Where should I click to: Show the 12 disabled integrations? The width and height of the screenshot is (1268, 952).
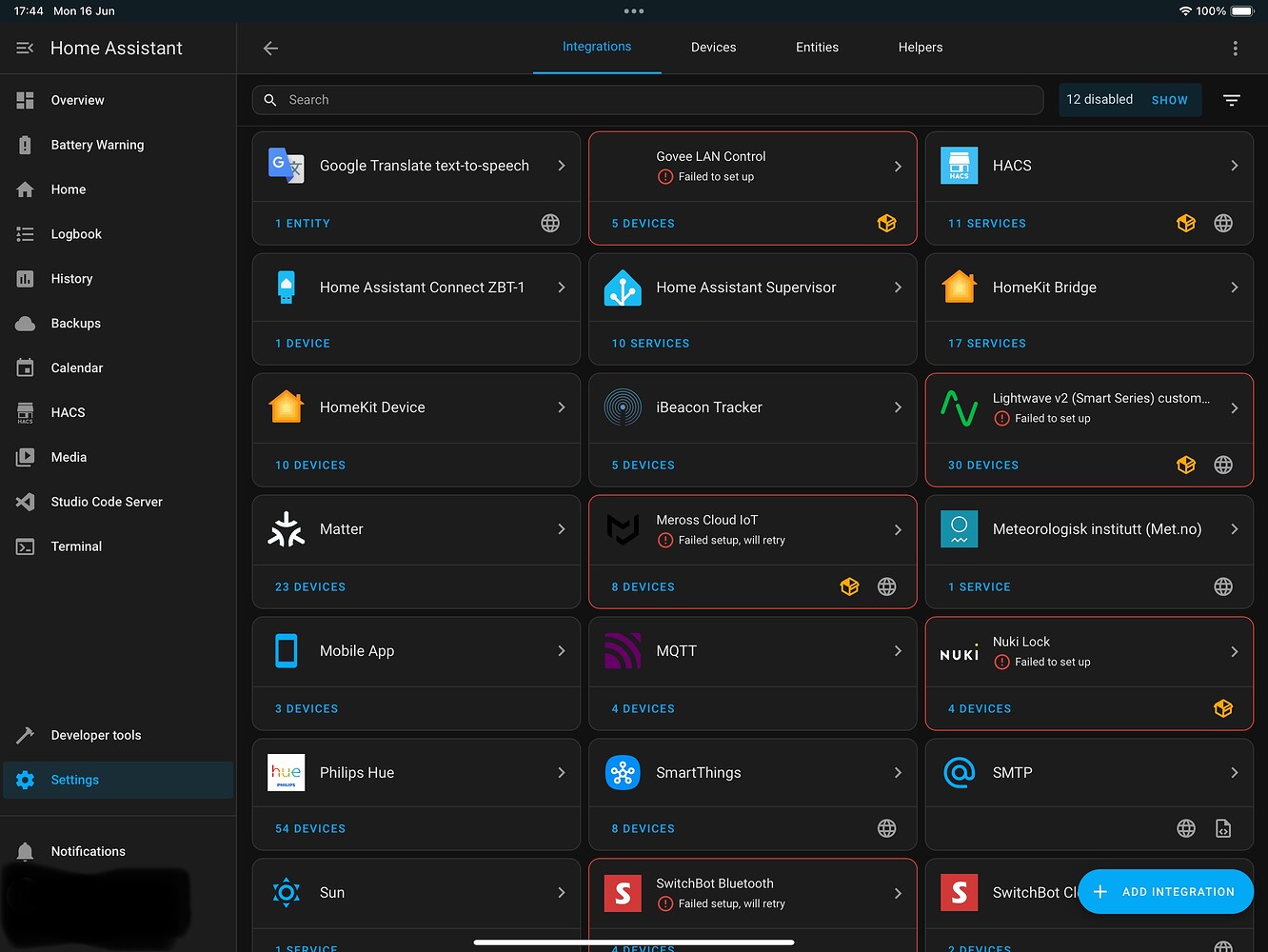click(x=1169, y=99)
